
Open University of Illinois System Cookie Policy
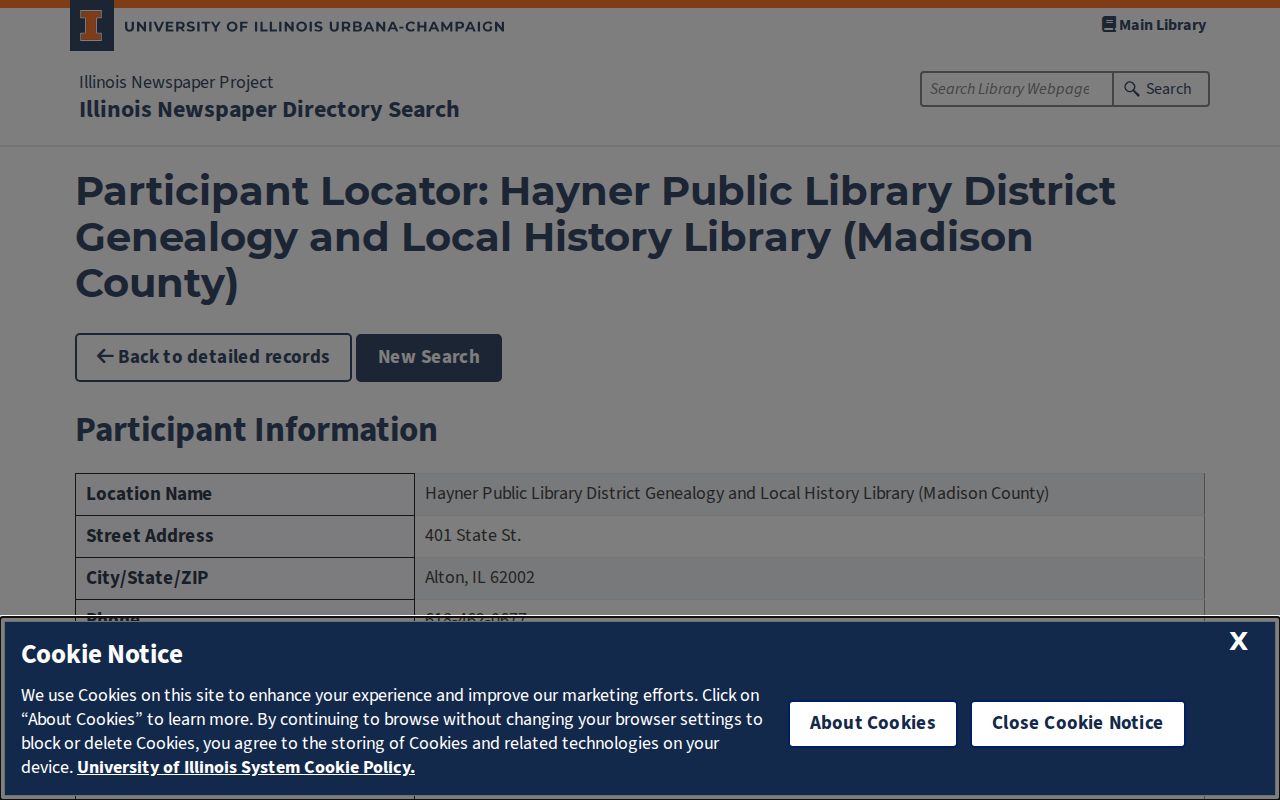click(246, 767)
